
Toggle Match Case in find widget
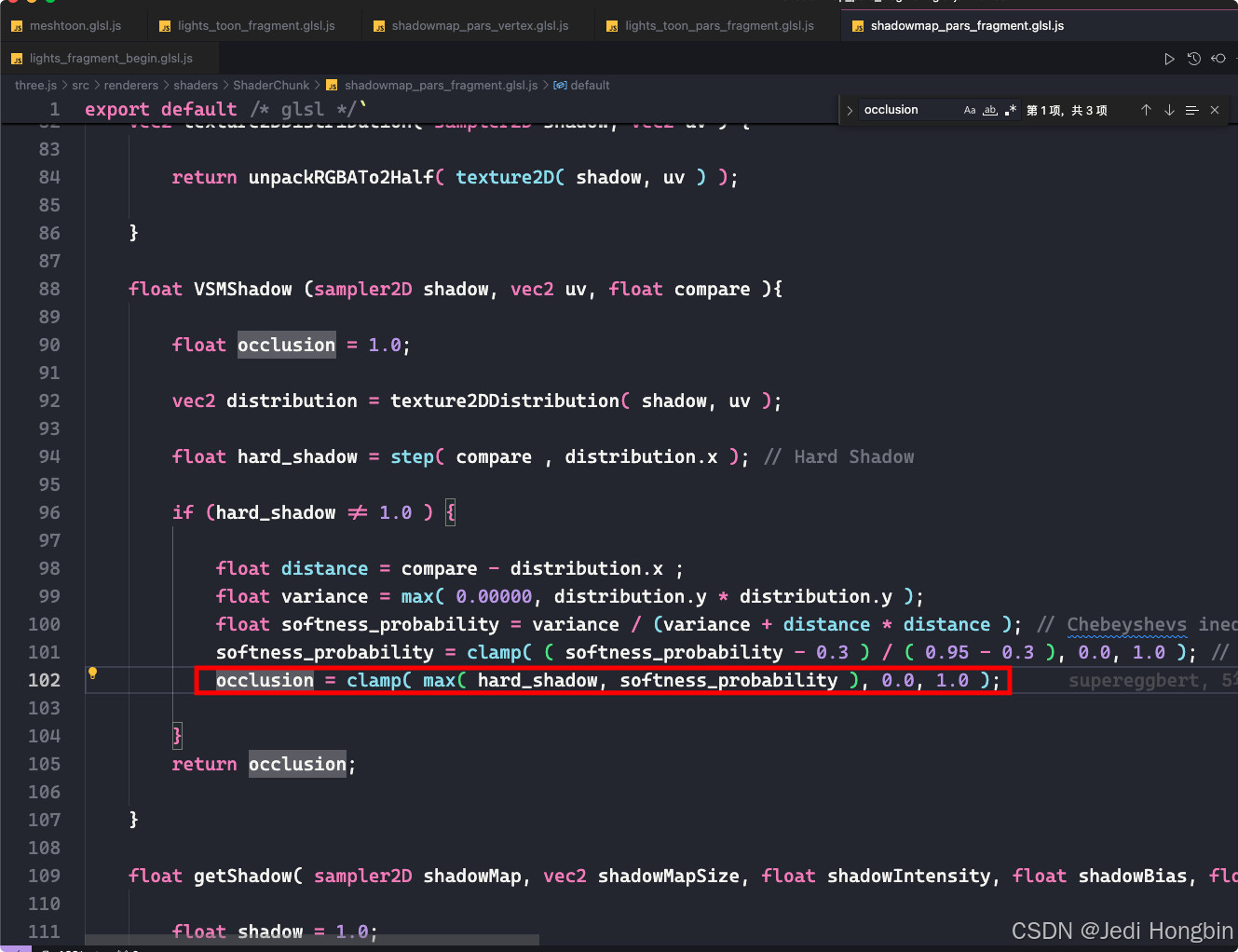(x=970, y=110)
